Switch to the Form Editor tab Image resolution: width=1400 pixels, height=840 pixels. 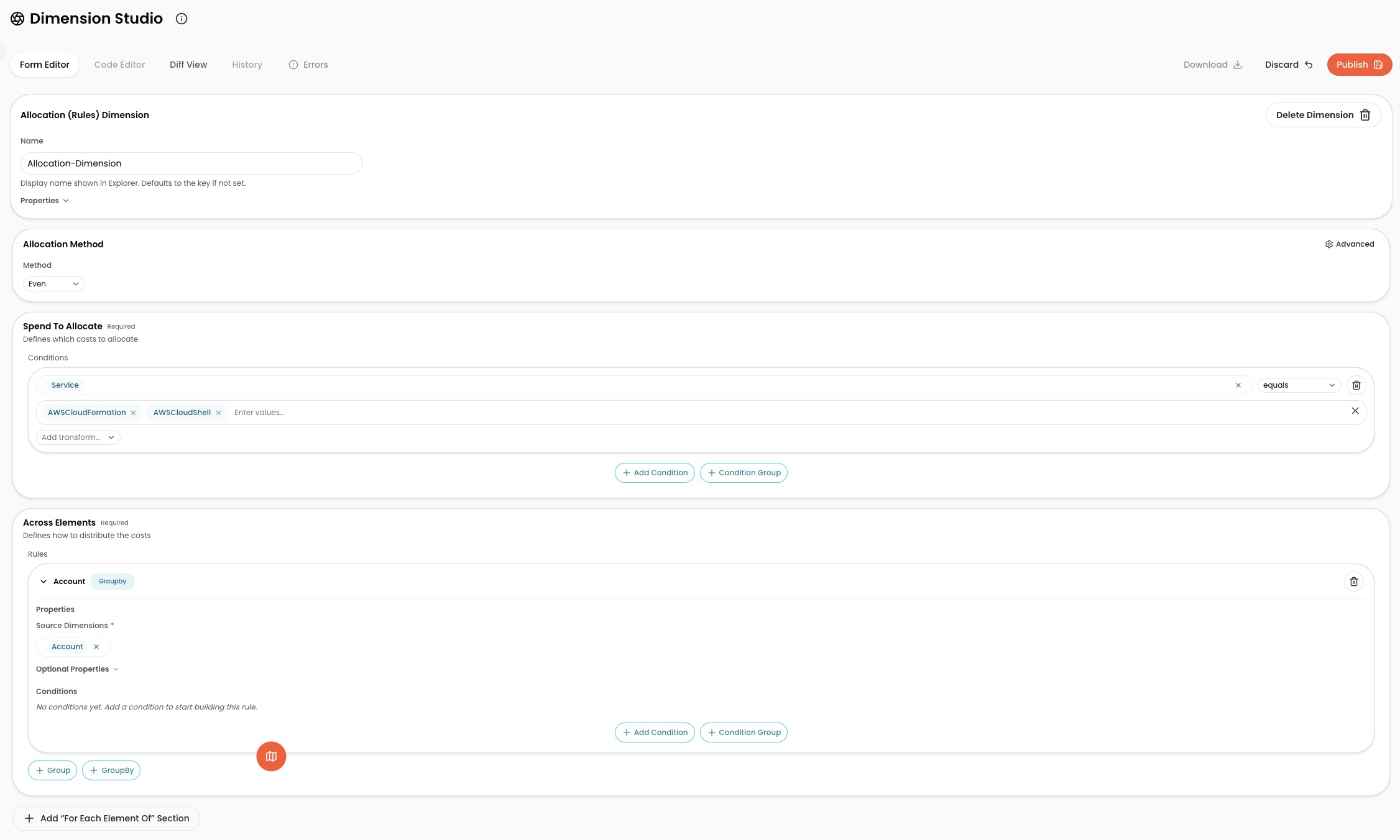click(45, 65)
